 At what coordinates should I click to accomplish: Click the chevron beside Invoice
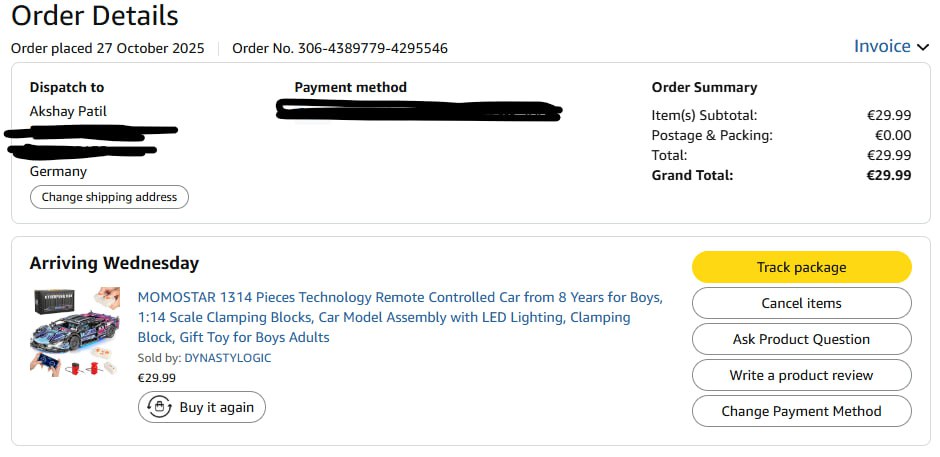coord(922,47)
